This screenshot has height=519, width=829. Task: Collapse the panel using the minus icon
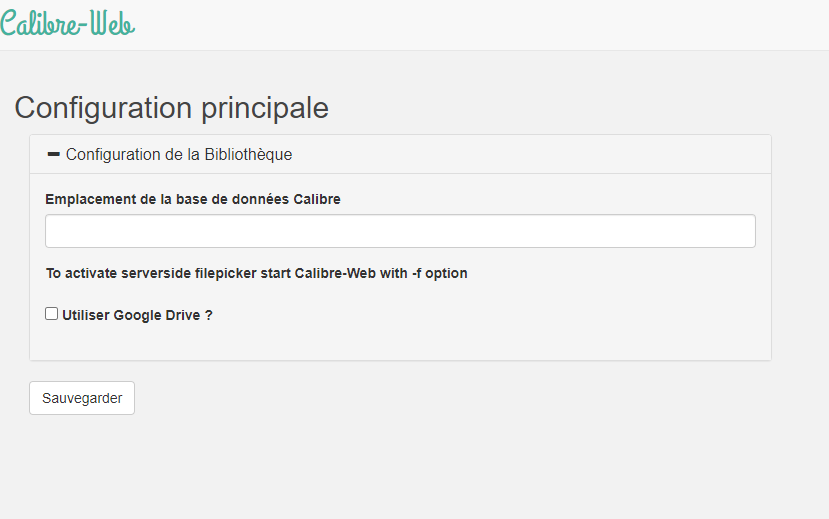[x=53, y=154]
